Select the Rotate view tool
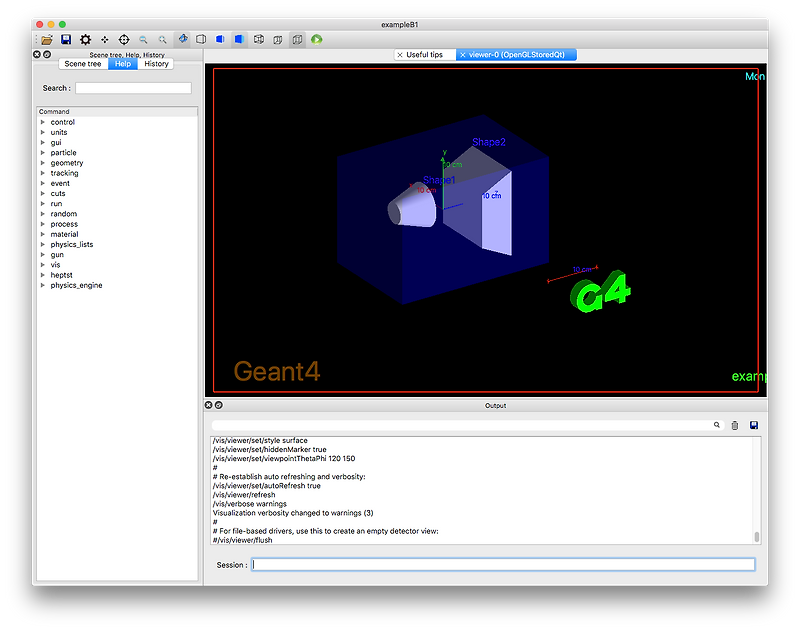Image resolution: width=800 pixels, height=631 pixels. pyautogui.click(x=182, y=39)
